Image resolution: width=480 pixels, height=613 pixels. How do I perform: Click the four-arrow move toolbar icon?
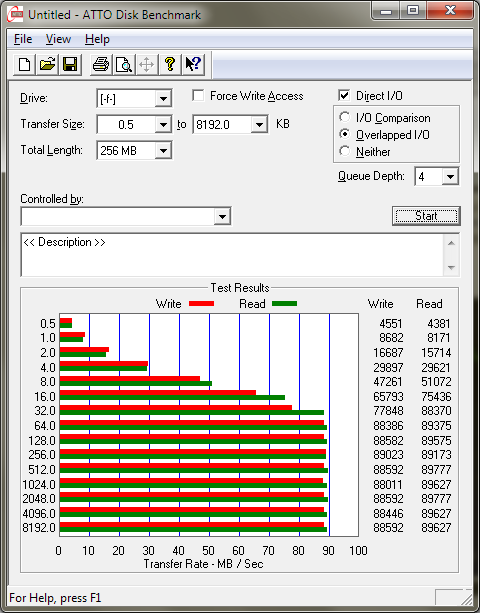point(147,64)
